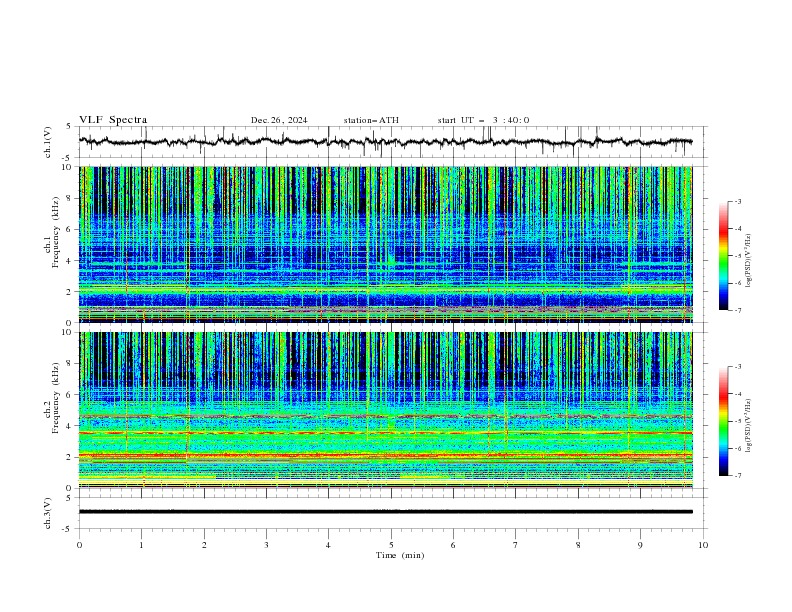Select the "start UT = 3 :40: 0" label
Viewport: 792px width, 612px height.
(x=483, y=120)
